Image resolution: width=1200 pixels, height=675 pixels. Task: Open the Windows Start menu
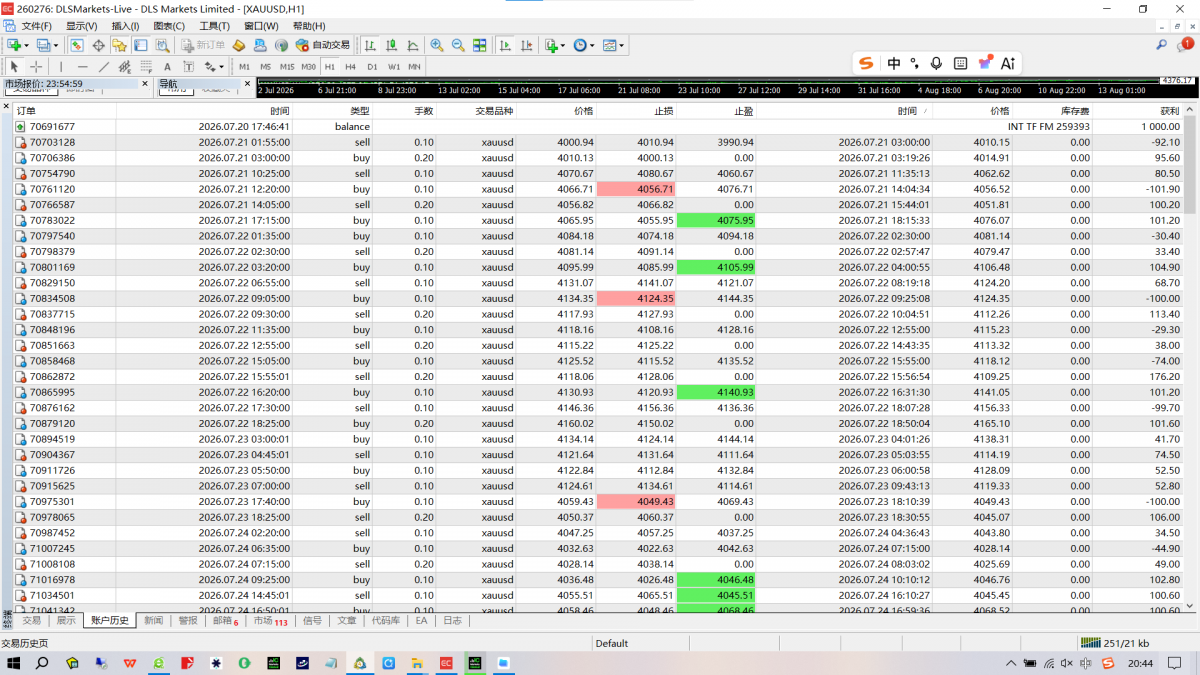click(14, 663)
